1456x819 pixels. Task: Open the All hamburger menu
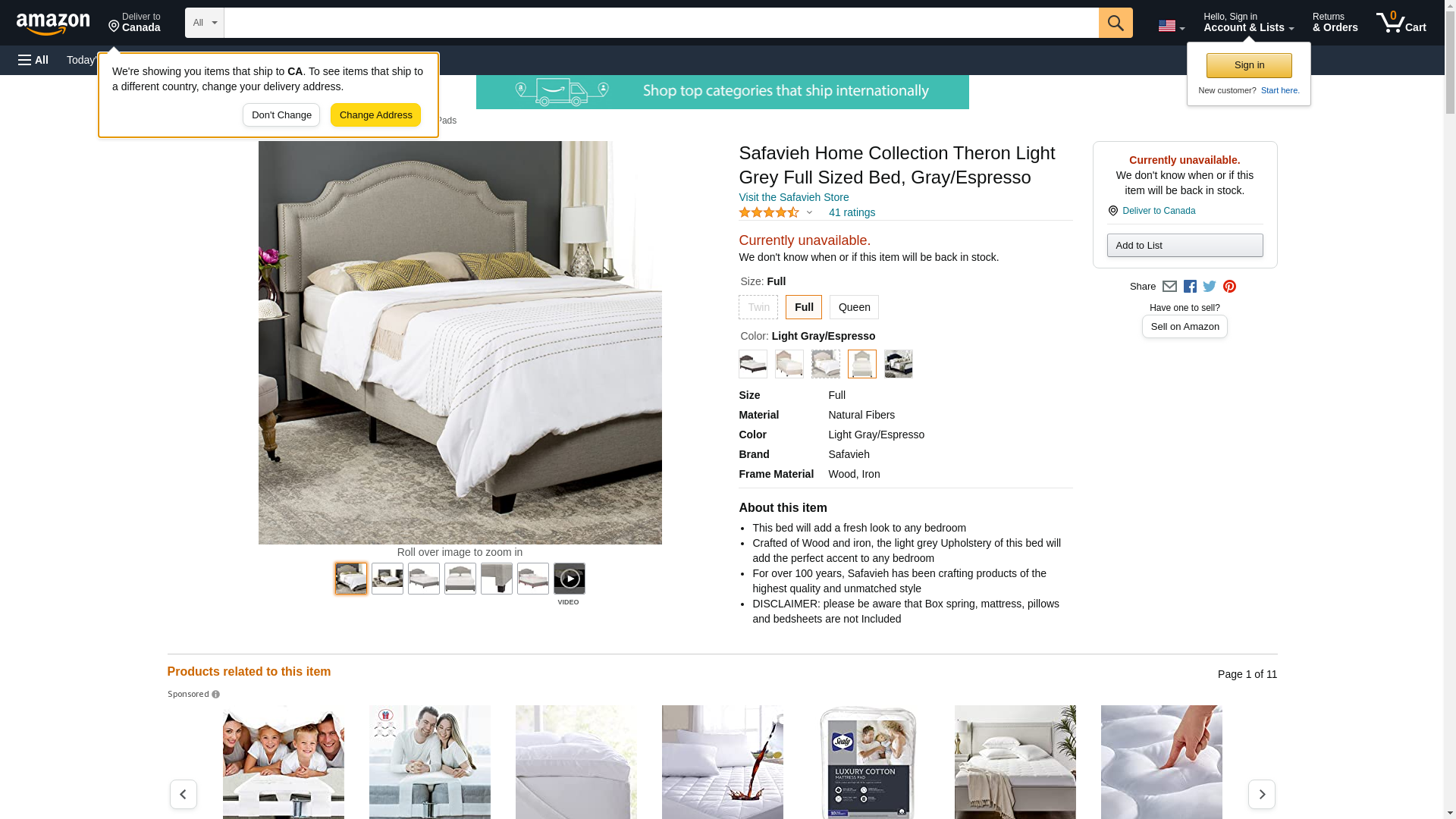[x=33, y=60]
